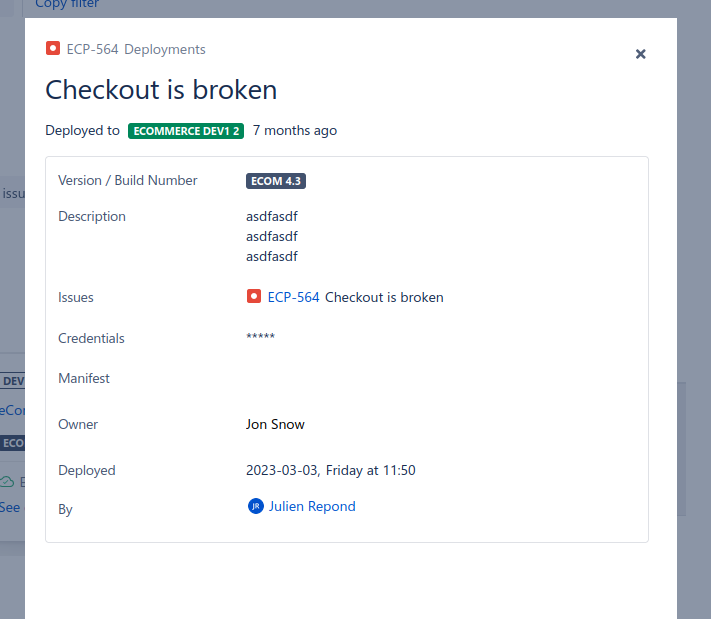The height and width of the screenshot is (619, 711).
Task: Click the masked Credentials value
Action: pos(260,337)
